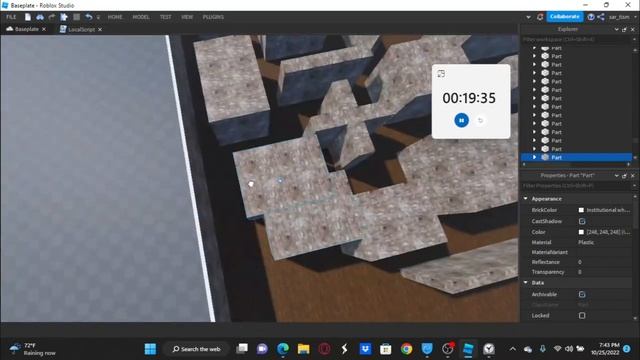Image resolution: width=640 pixels, height=360 pixels.
Task: Click the Filter Properties search field
Action: pos(576,186)
